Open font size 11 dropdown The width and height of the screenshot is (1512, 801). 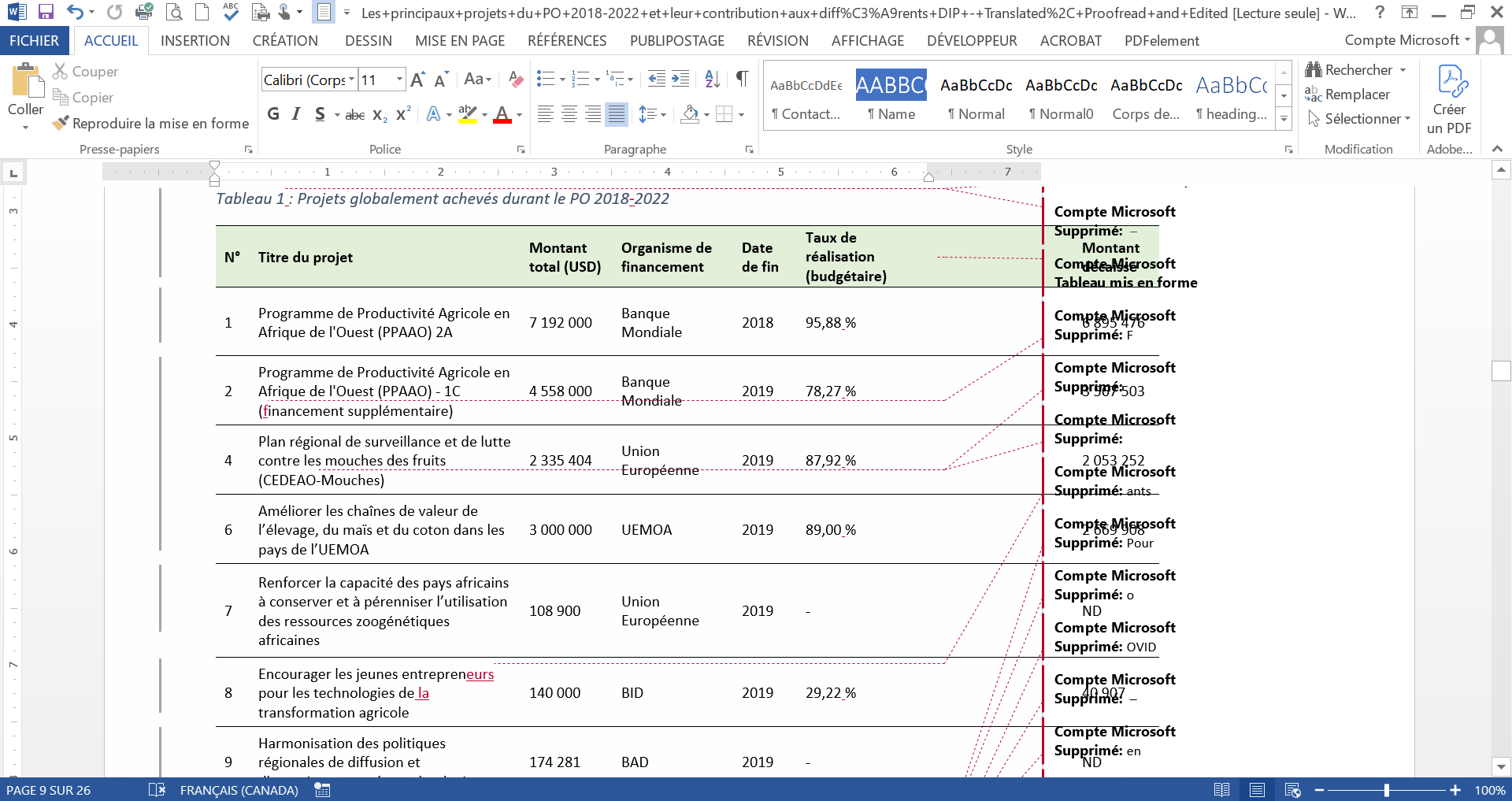click(x=399, y=80)
